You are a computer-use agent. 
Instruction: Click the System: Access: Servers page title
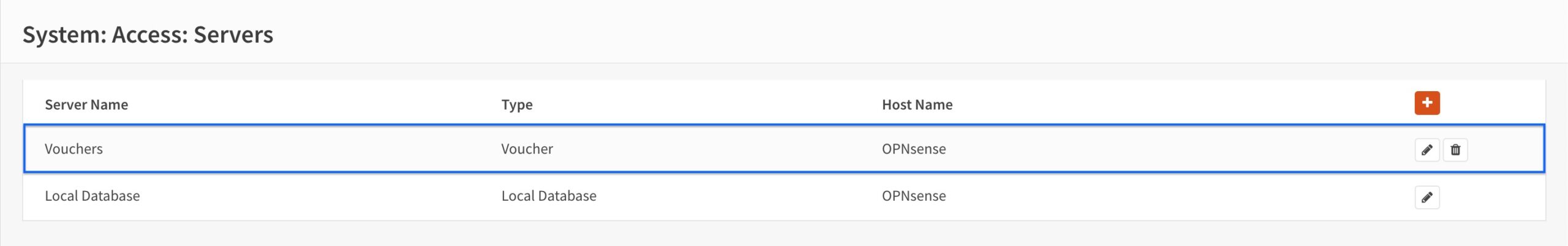tap(148, 35)
